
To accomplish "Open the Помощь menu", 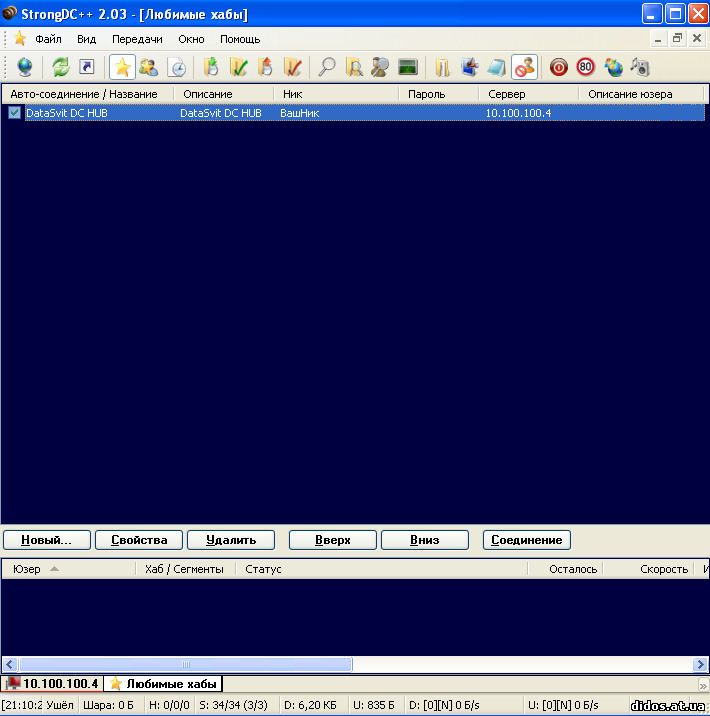I will (x=240, y=39).
